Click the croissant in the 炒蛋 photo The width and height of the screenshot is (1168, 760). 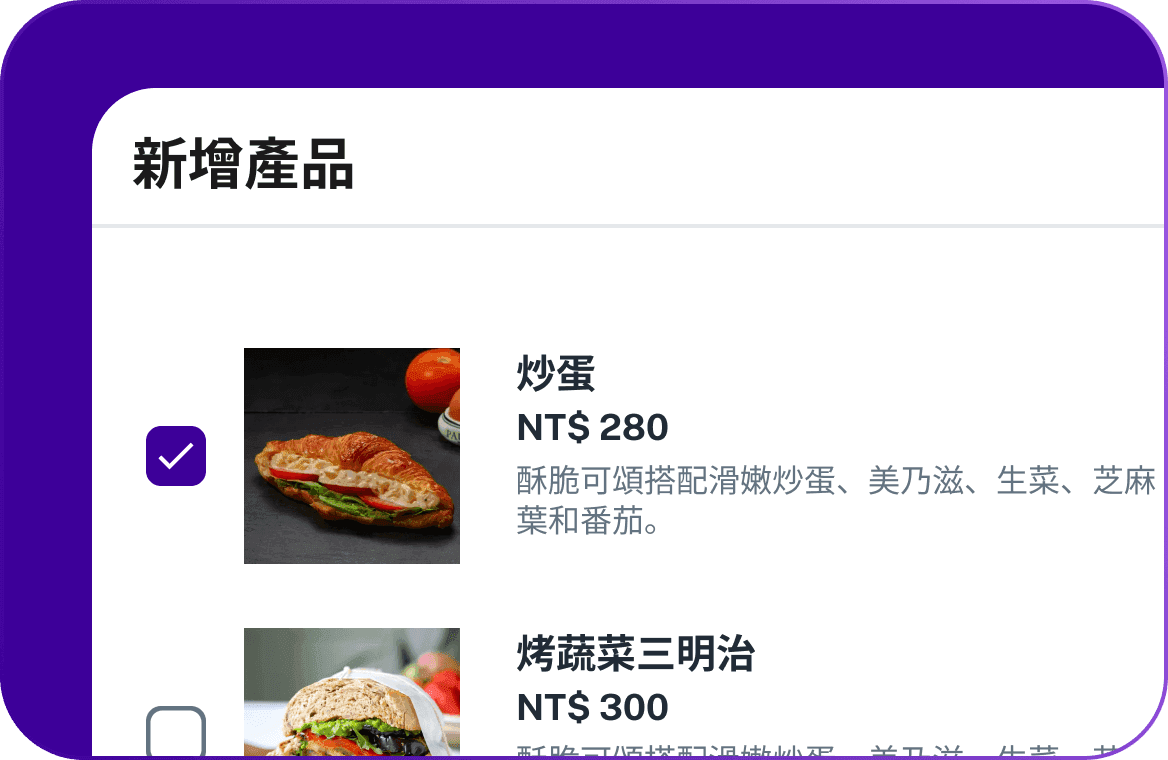354,479
